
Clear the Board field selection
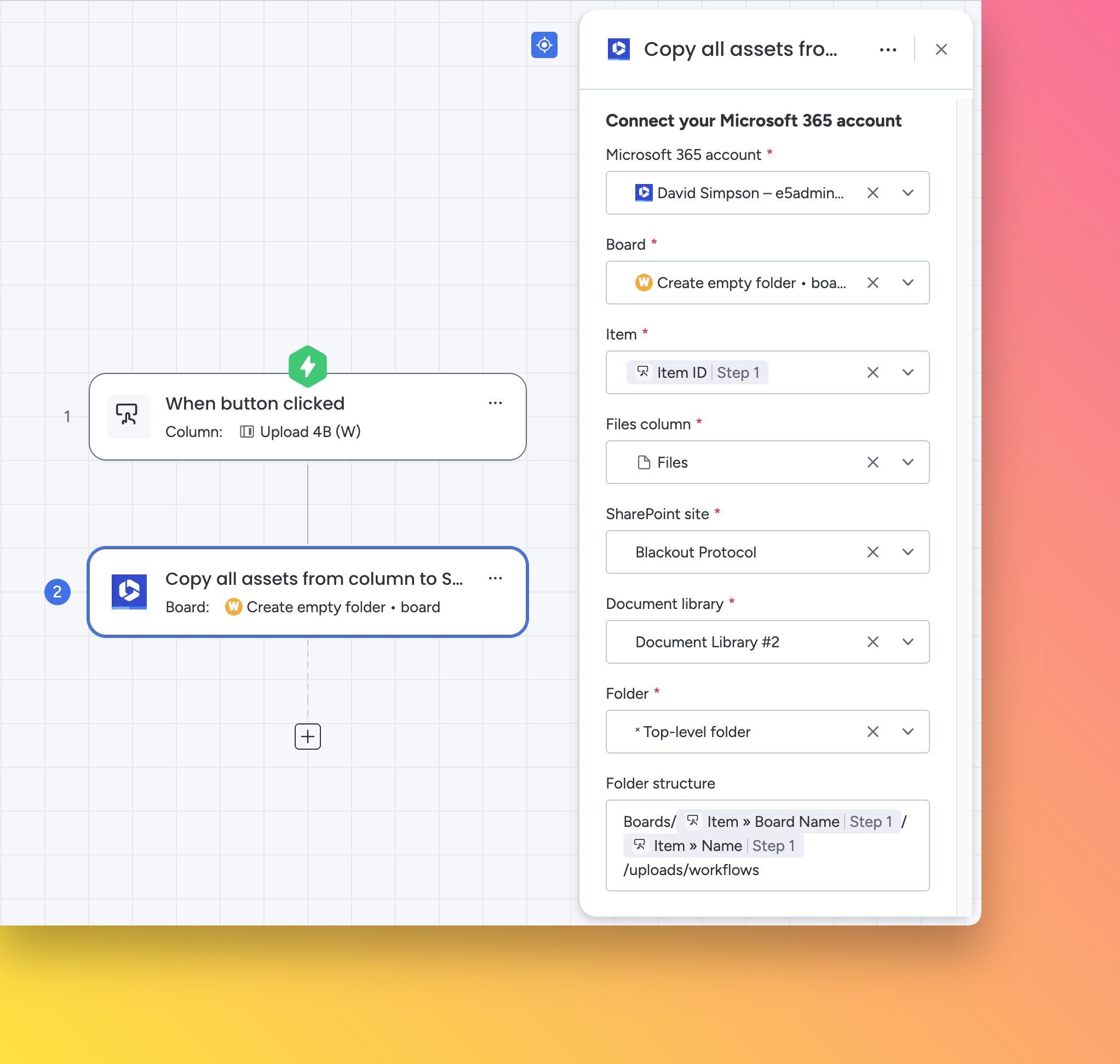click(x=873, y=283)
